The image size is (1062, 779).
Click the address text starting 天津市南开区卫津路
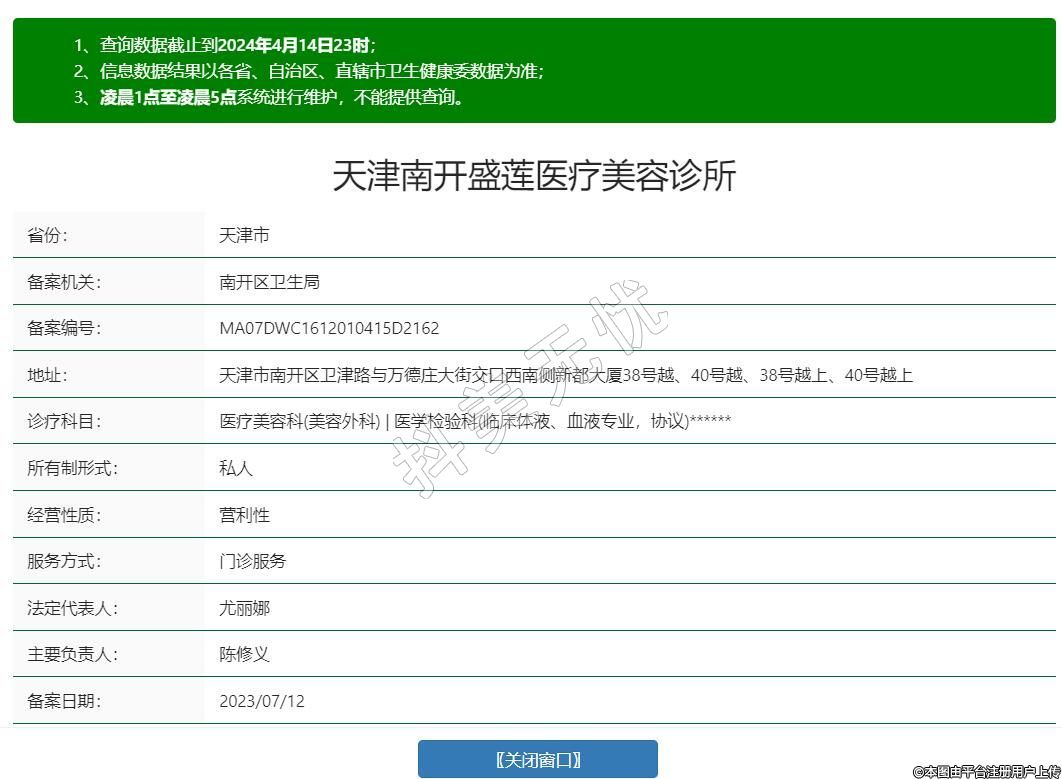tap(565, 375)
